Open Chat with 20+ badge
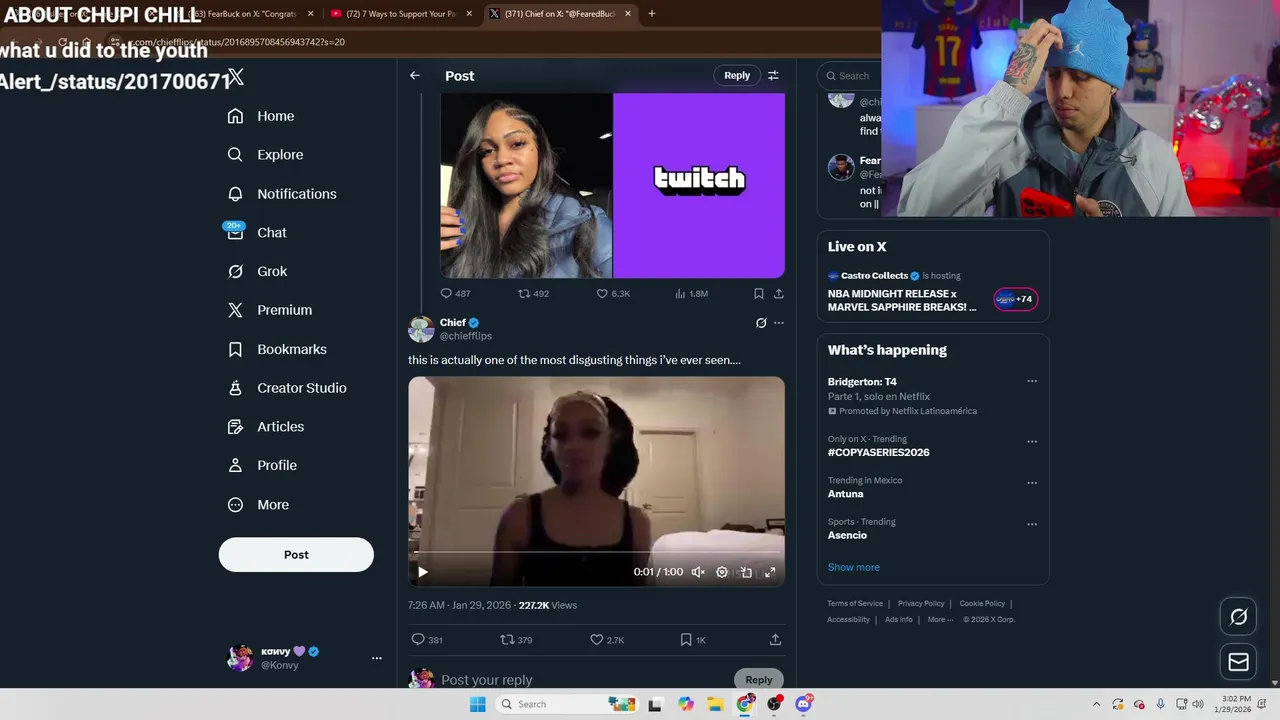This screenshot has width=1280, height=720. (x=256, y=232)
